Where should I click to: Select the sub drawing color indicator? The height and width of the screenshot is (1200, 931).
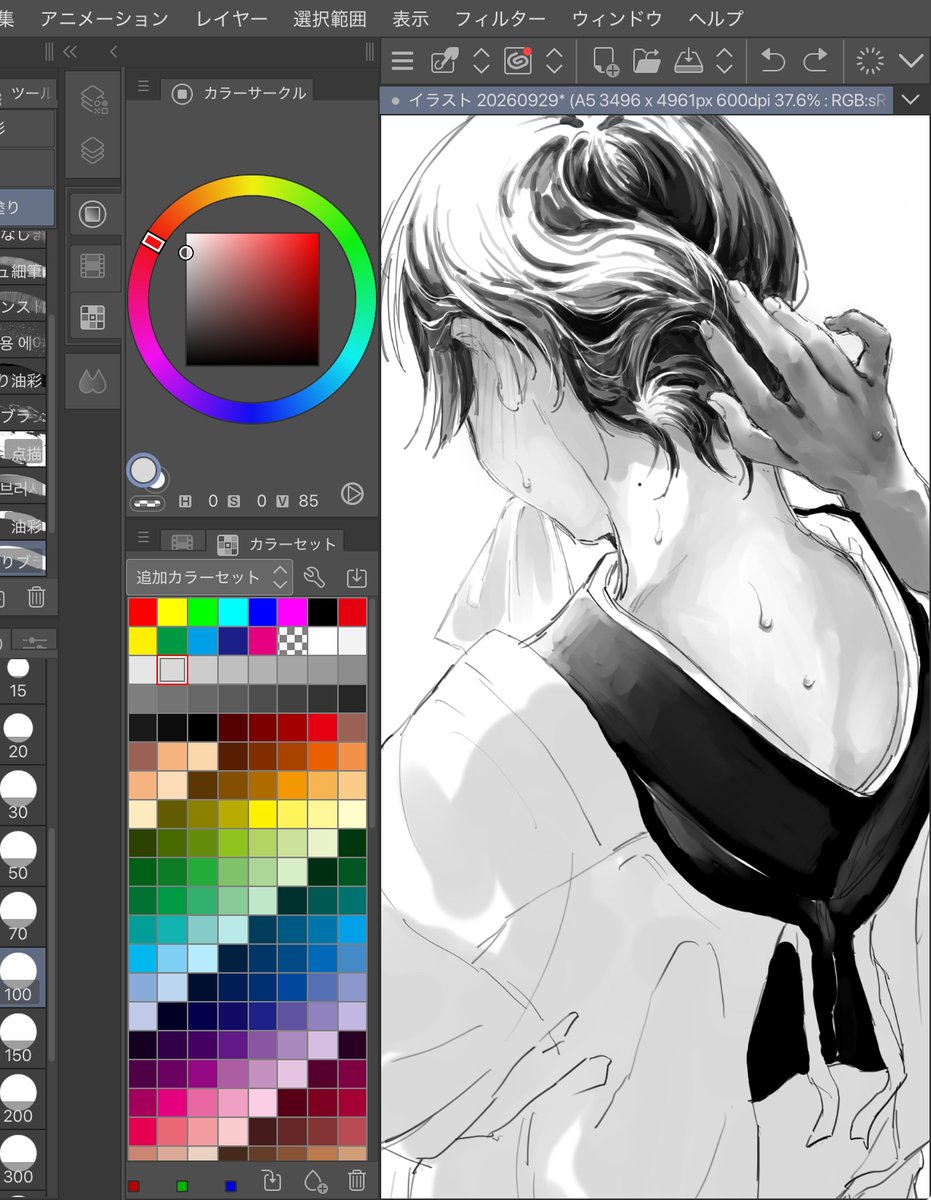tap(160, 480)
